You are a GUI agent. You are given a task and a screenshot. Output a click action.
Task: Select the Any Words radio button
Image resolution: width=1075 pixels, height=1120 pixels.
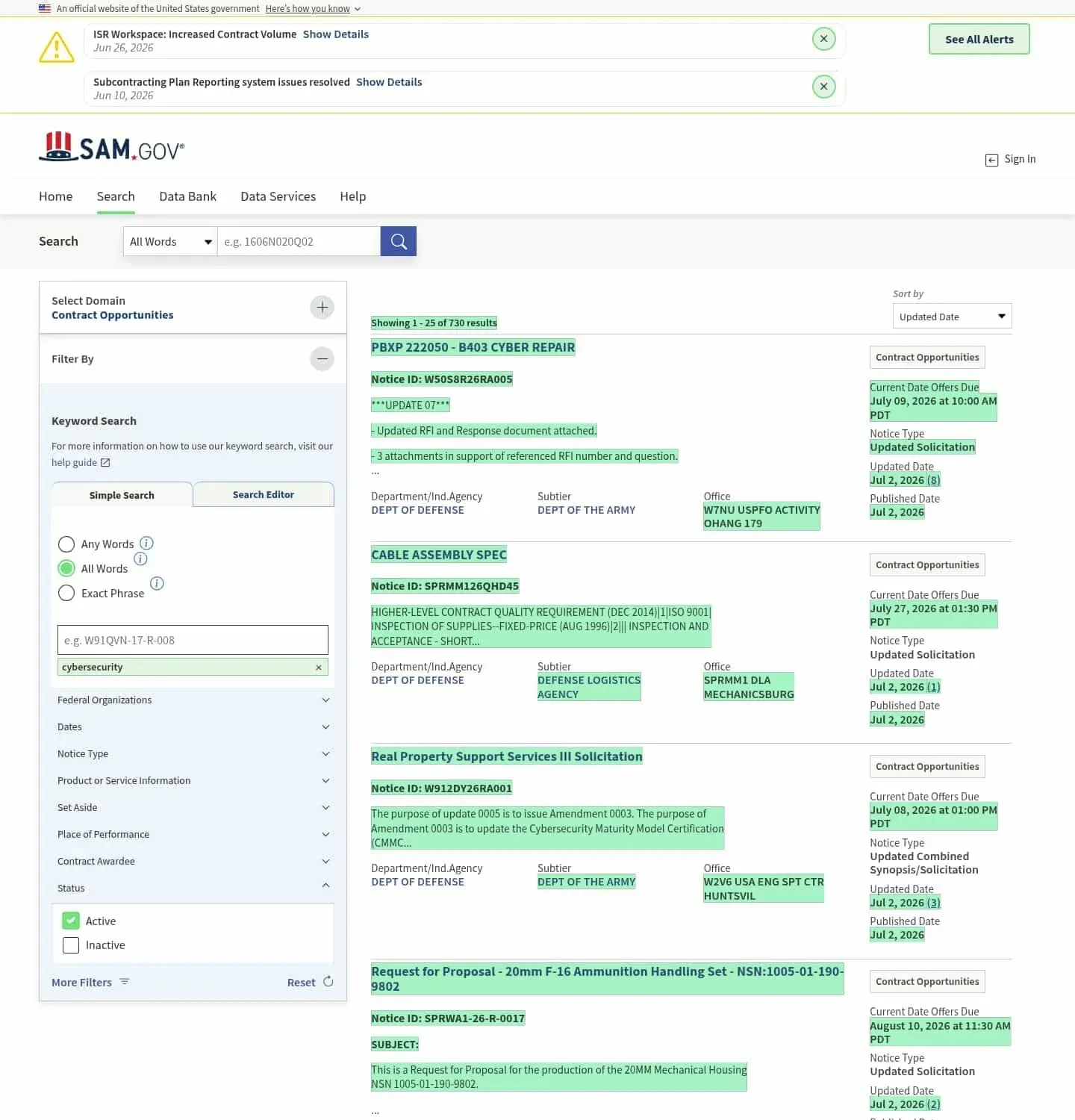pyautogui.click(x=66, y=544)
